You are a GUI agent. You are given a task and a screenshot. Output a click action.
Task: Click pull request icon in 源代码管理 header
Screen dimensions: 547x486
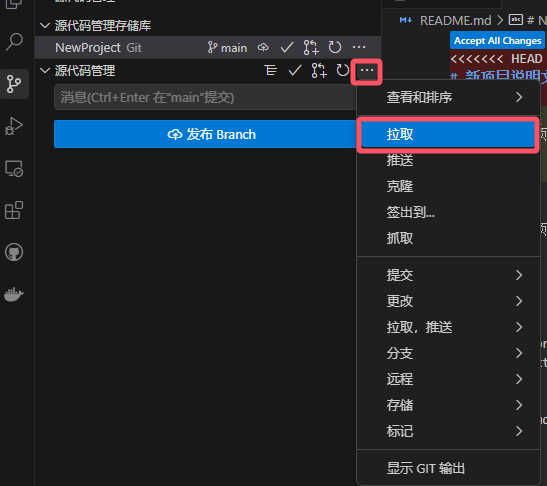click(319, 70)
